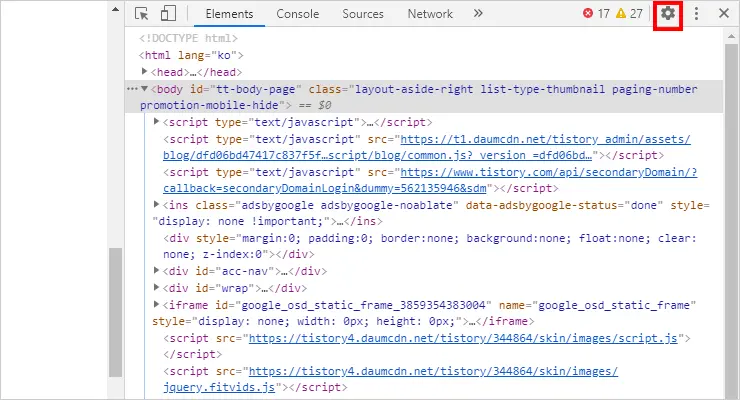This screenshot has width=740, height=400.
Task: Open the Network tab
Action: point(430,14)
